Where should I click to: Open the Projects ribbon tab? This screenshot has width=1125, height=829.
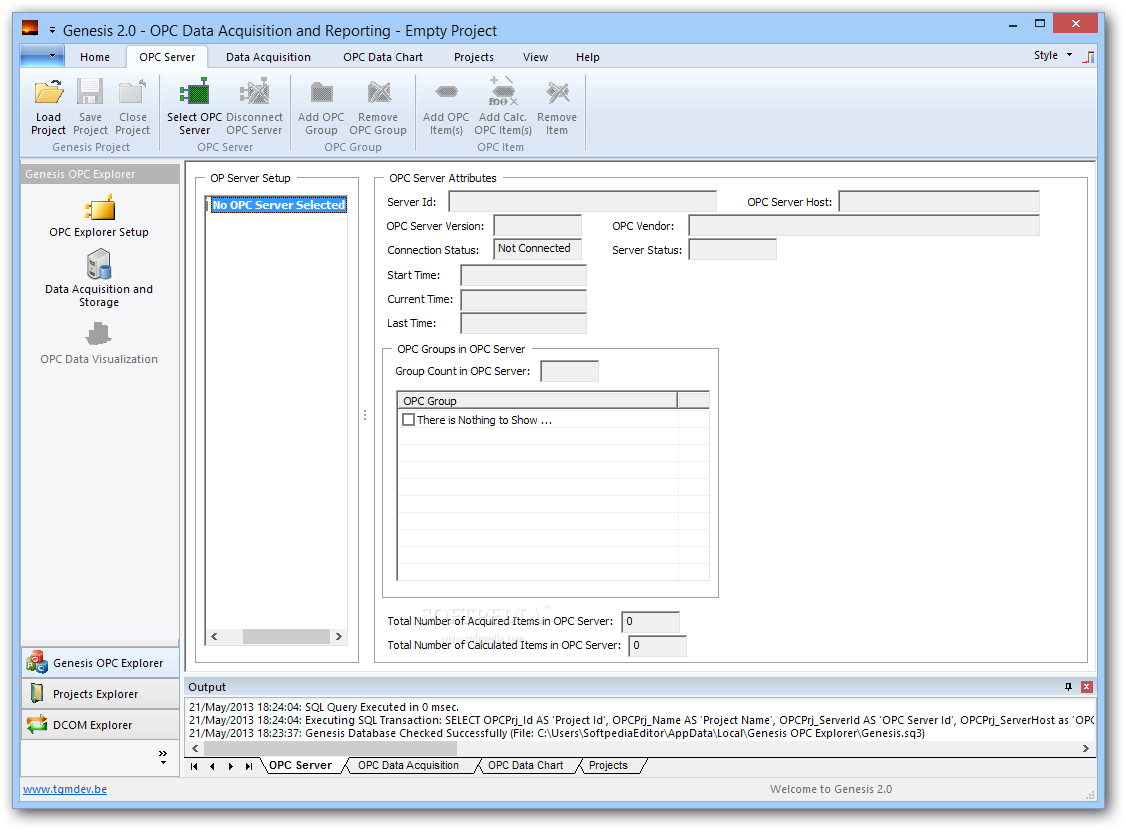(474, 57)
